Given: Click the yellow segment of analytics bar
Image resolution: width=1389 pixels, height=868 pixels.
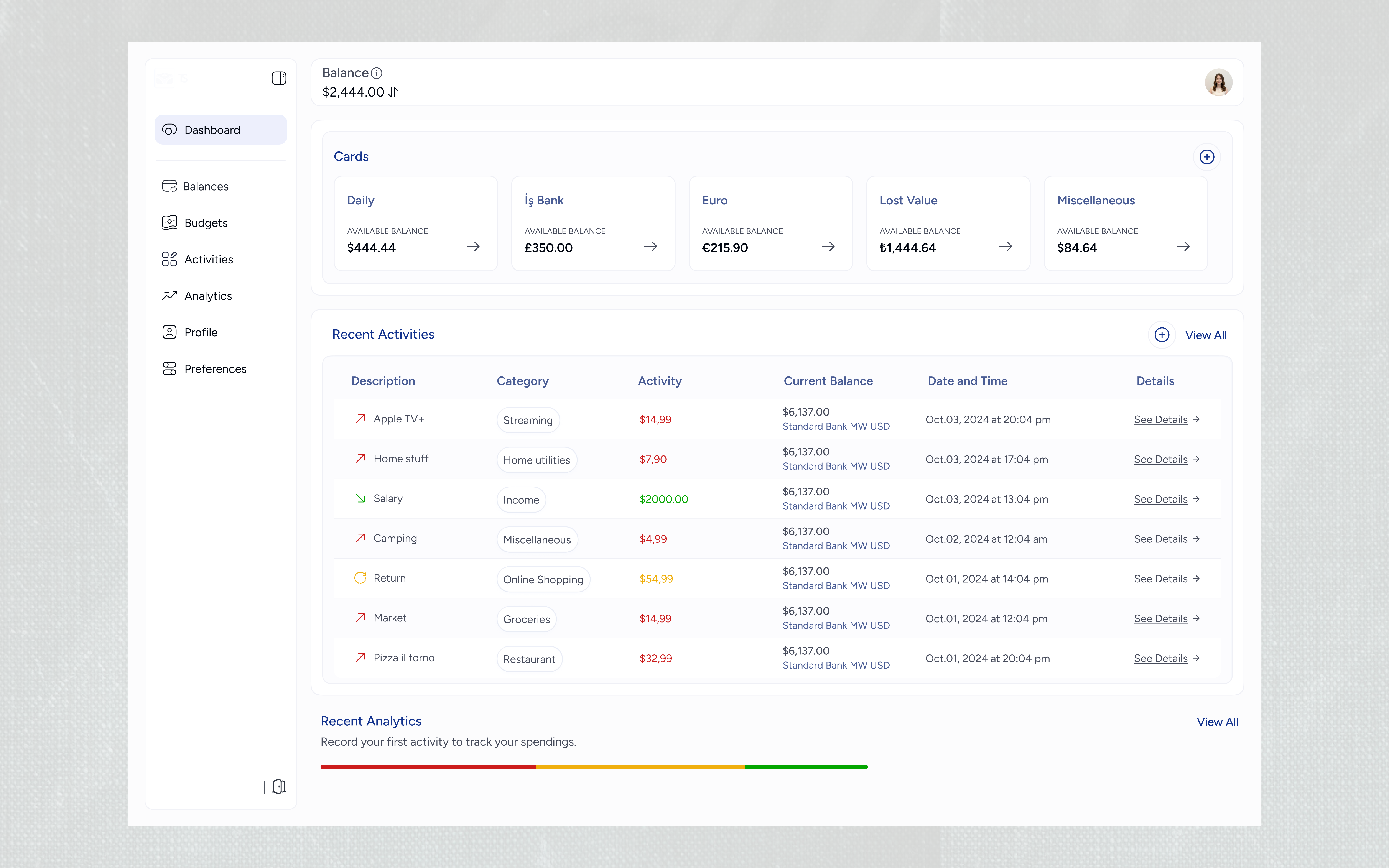Looking at the screenshot, I should click(640, 767).
